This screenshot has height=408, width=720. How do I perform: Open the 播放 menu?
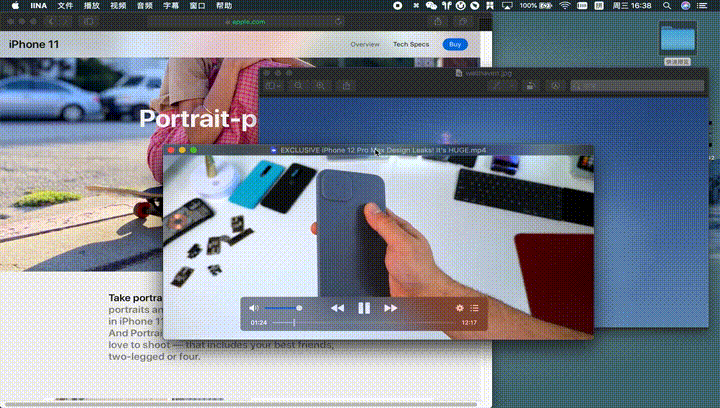[91, 6]
